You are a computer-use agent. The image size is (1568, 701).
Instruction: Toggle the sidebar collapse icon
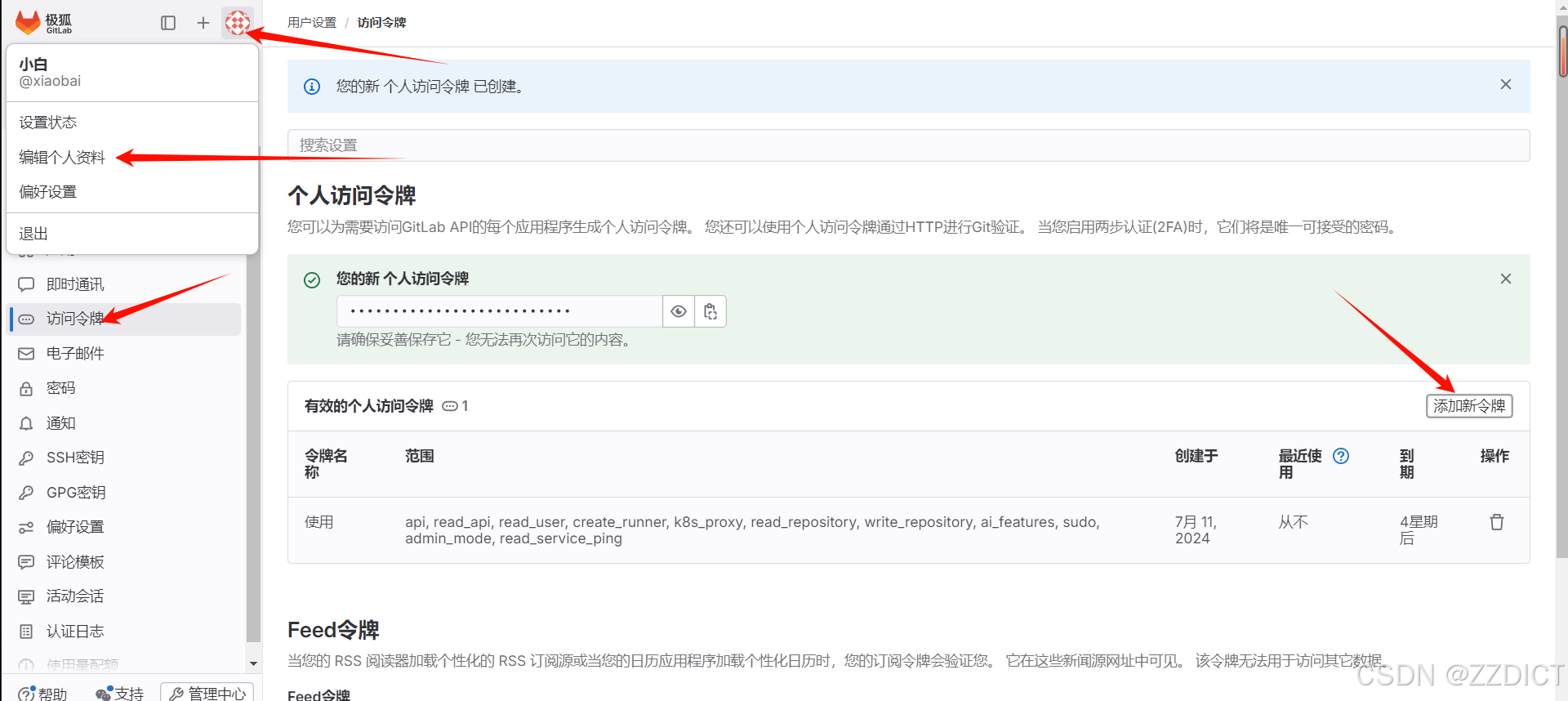pos(168,23)
